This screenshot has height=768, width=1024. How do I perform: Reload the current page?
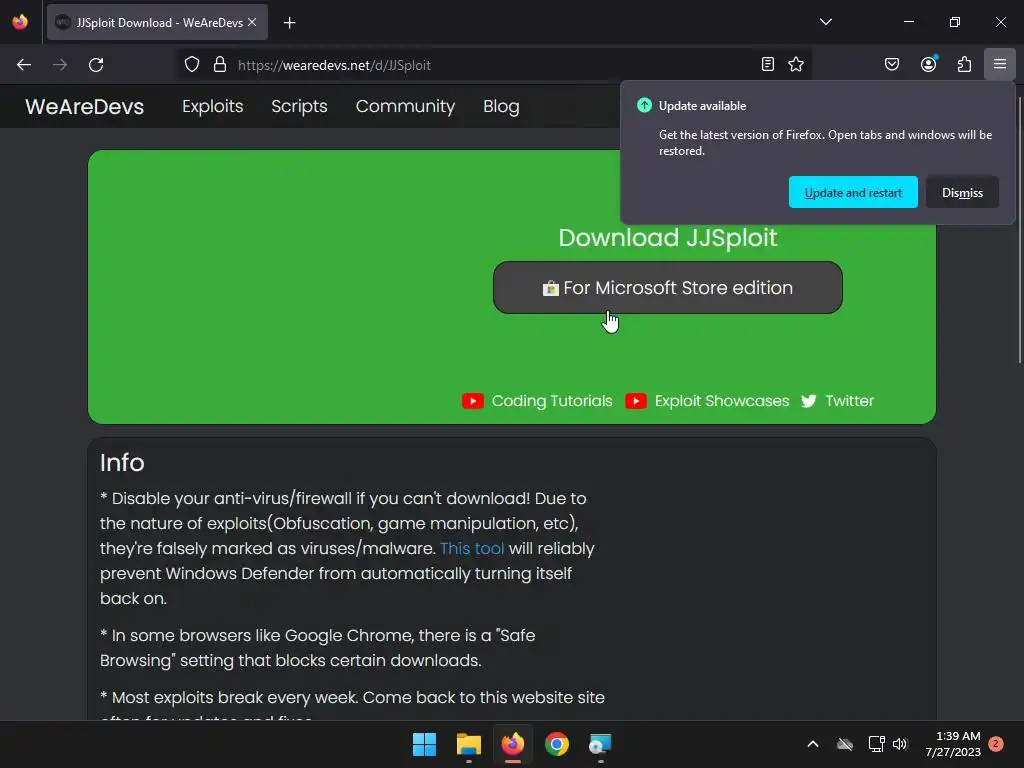pos(96,65)
